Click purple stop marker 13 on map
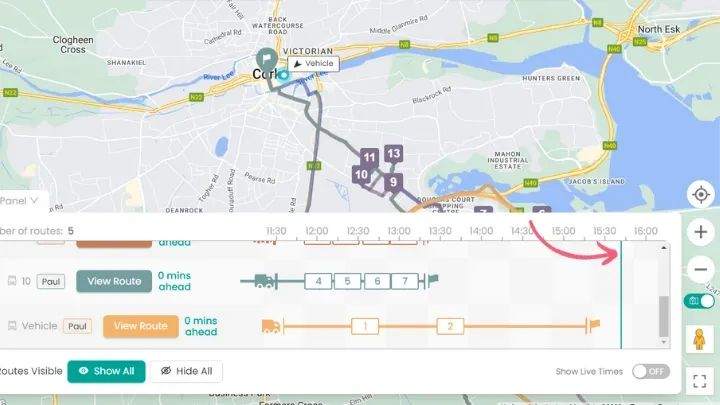This screenshot has width=720, height=405. coord(394,154)
